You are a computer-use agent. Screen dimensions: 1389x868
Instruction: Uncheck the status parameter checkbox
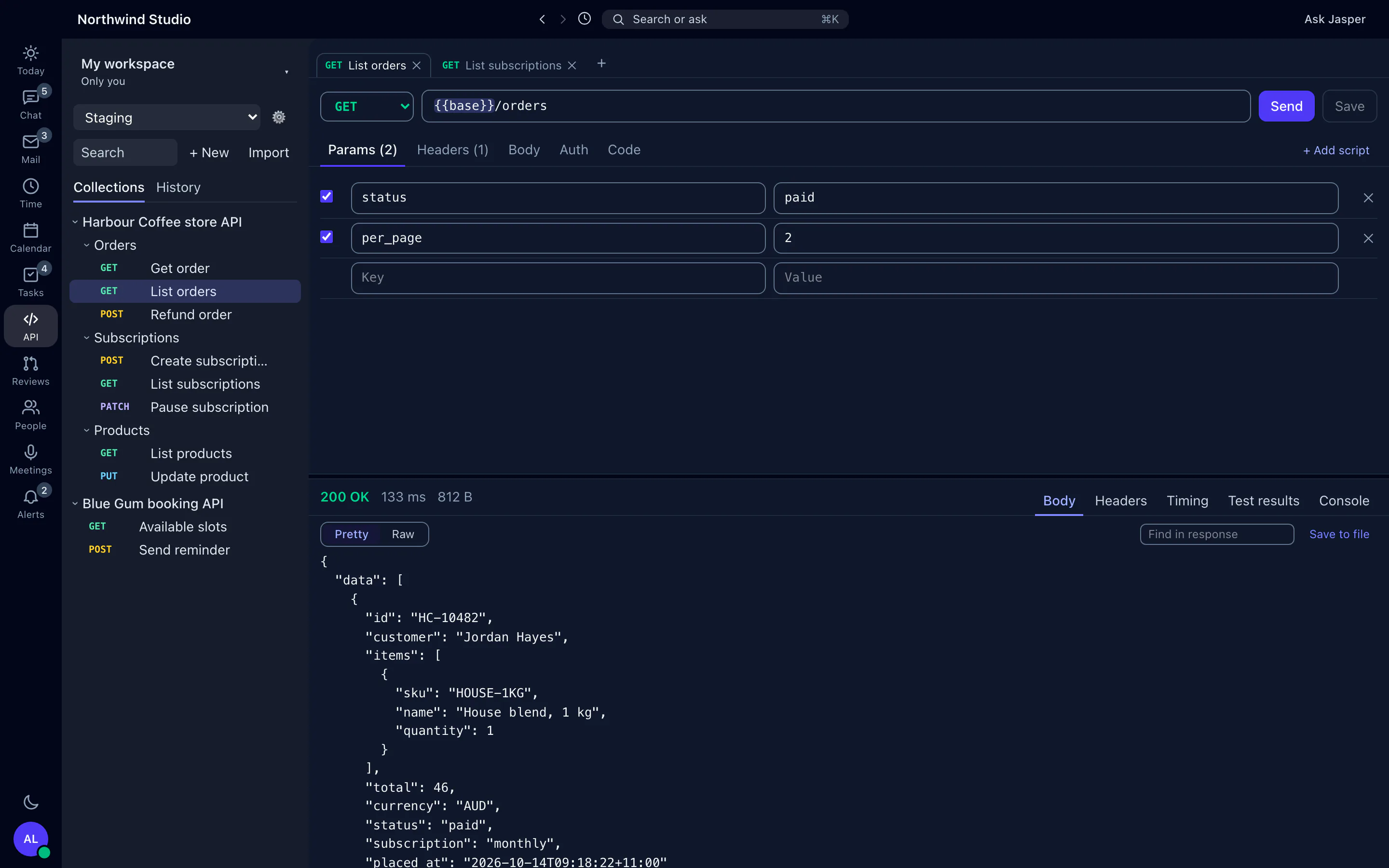(x=327, y=196)
